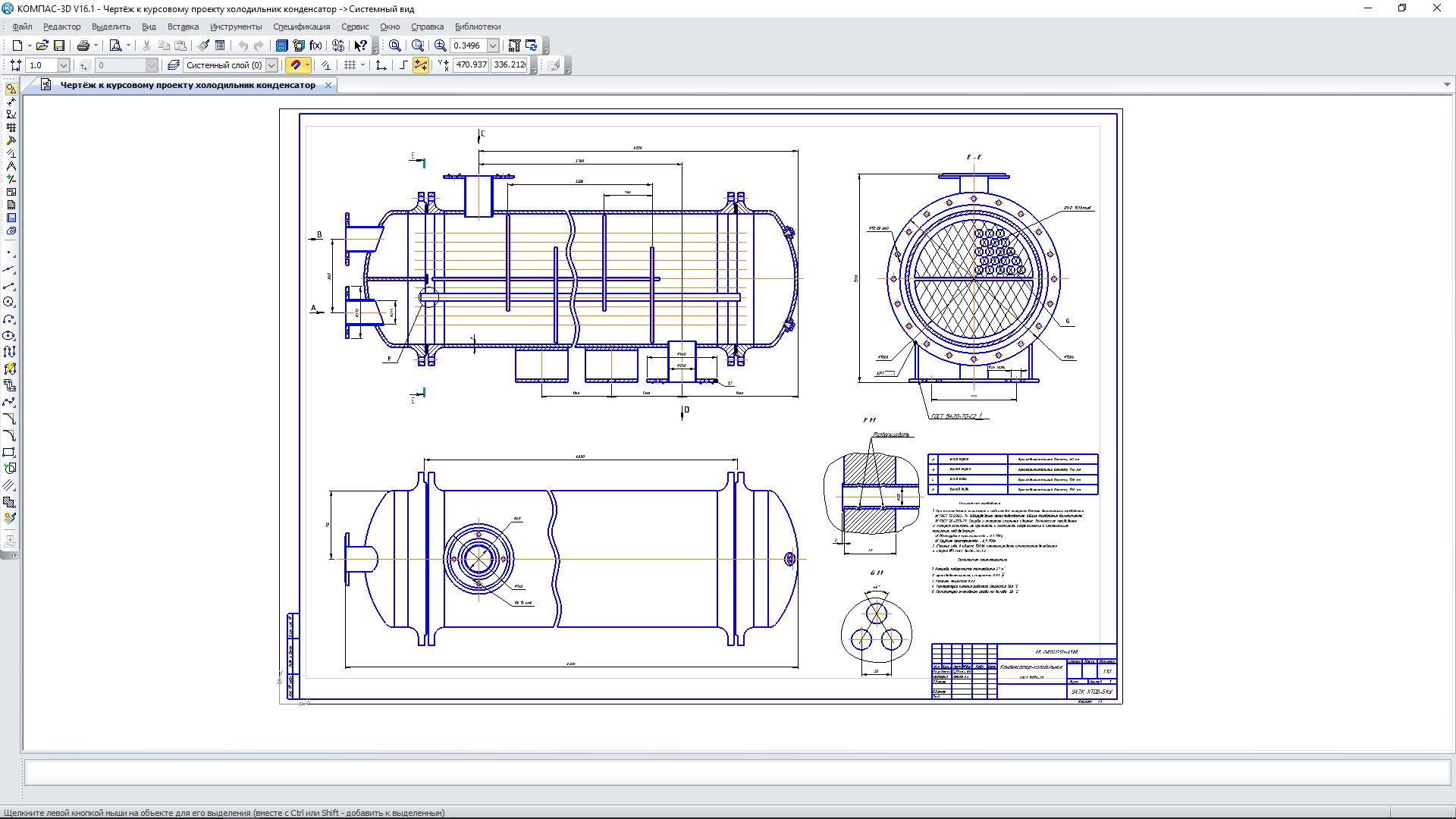The image size is (1456, 819).
Task: Select the Fillet tool in left toolbar
Action: tap(9, 435)
